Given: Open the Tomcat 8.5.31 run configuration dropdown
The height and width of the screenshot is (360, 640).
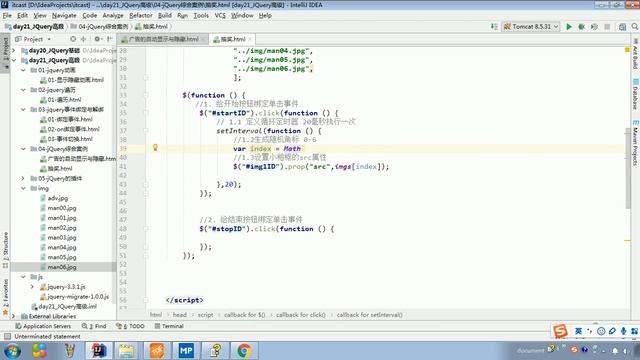Looking at the screenshot, I should 531,27.
